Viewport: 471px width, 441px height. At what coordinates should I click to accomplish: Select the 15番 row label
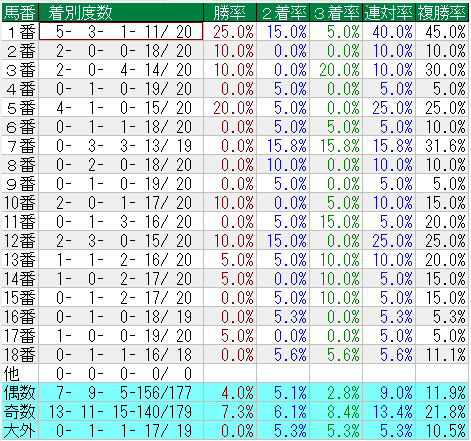click(x=20, y=298)
